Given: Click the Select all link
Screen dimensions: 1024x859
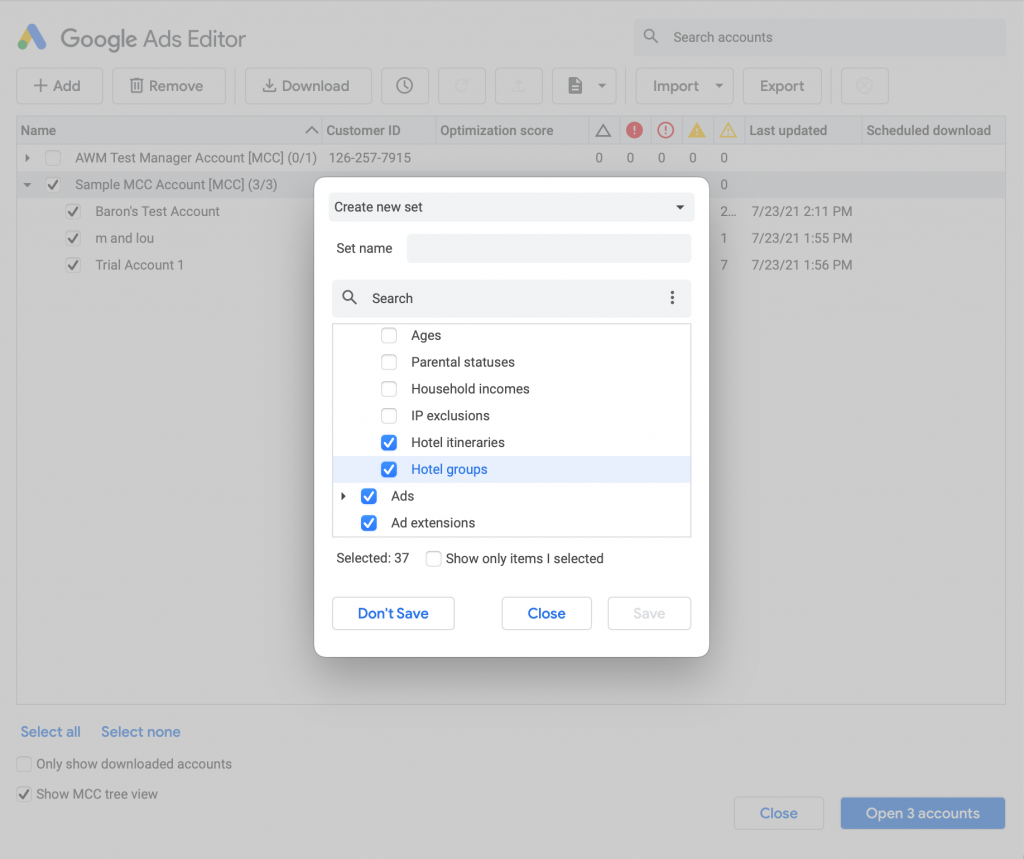Looking at the screenshot, I should point(50,732).
